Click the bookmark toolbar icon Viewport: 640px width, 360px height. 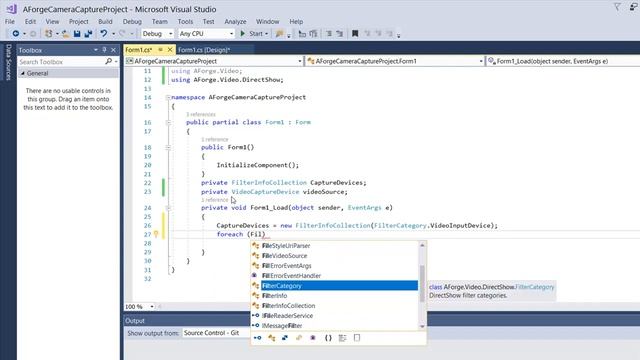355,34
